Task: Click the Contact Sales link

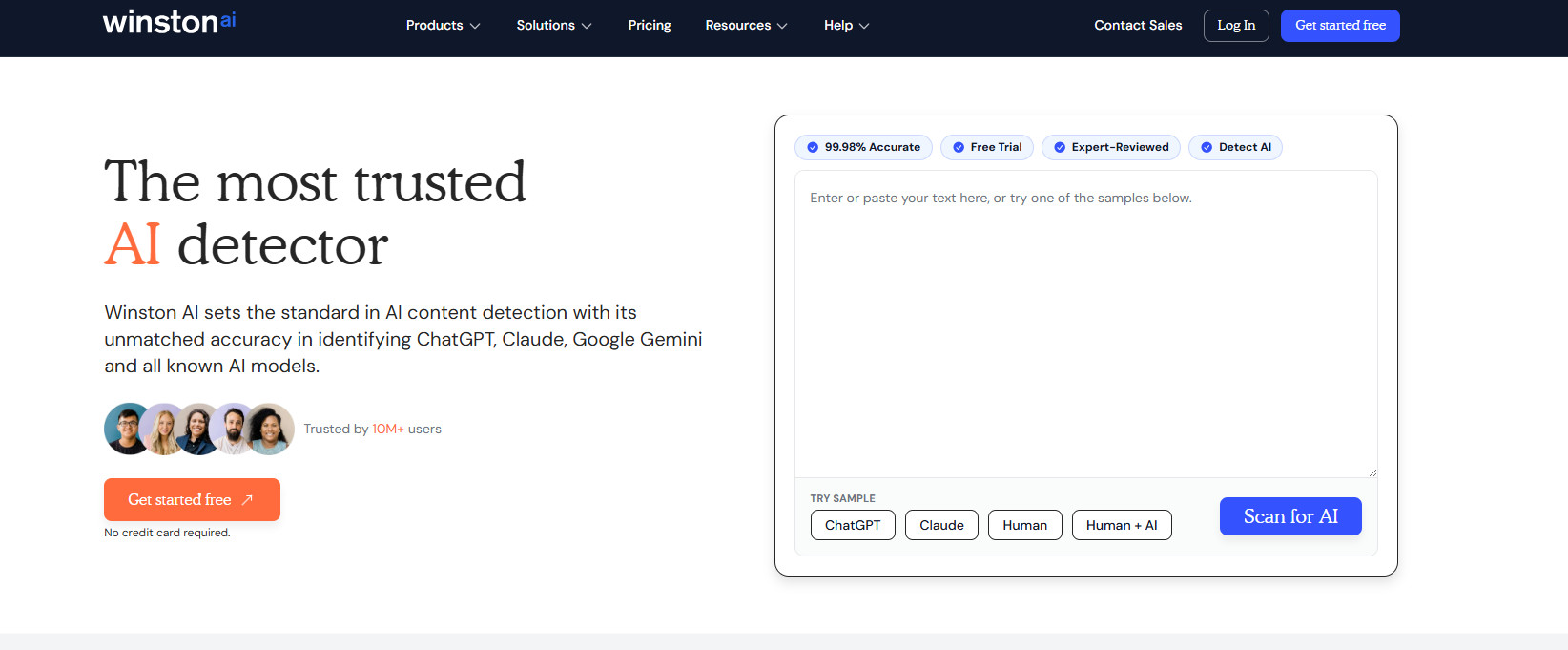Action: click(x=1138, y=26)
